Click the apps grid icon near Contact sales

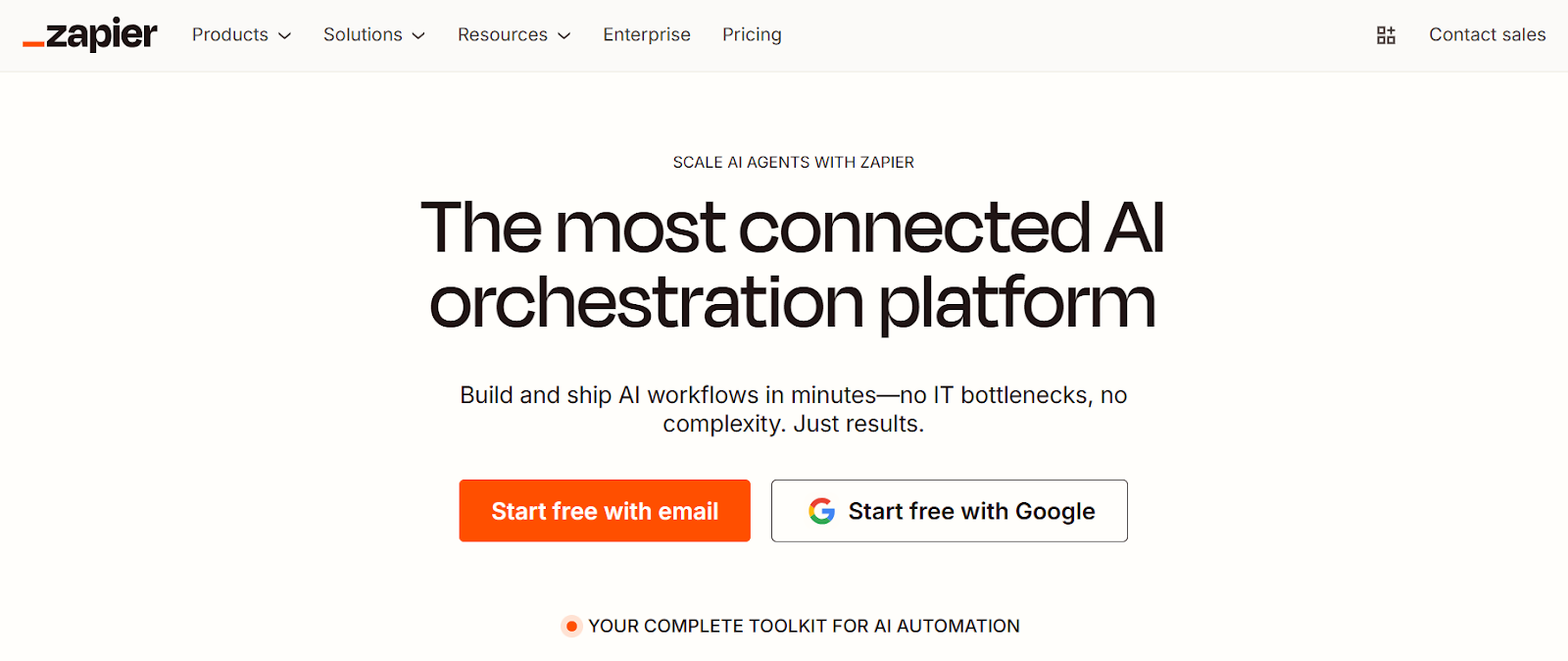pos(1386,34)
